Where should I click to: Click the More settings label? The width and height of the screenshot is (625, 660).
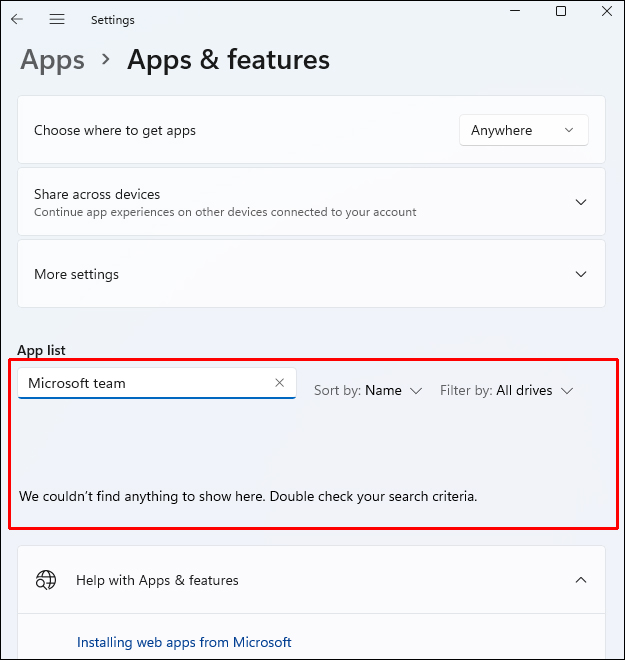(x=76, y=274)
